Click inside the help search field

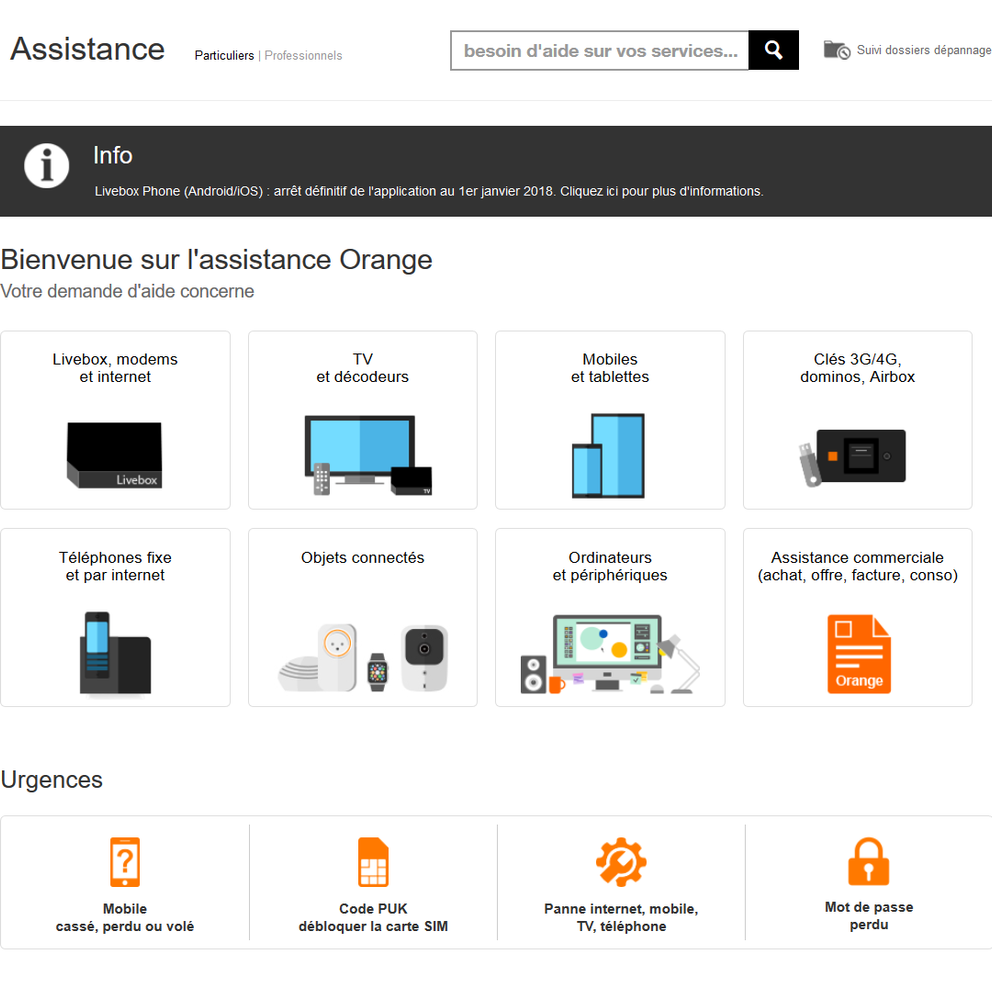tap(600, 50)
